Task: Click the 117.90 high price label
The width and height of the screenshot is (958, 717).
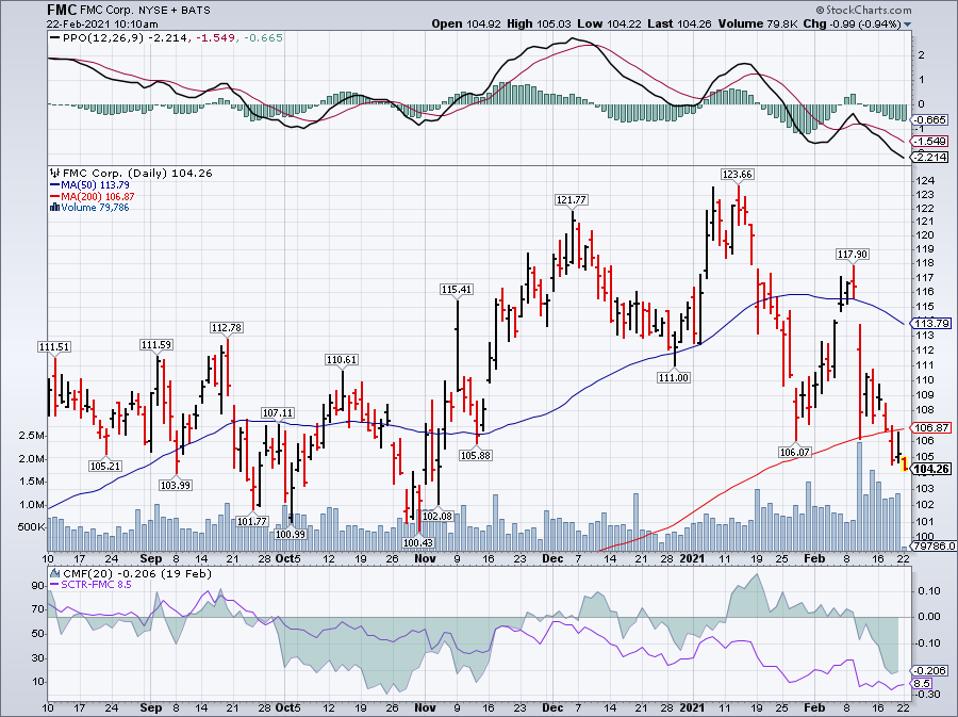Action: pyautogui.click(x=852, y=254)
